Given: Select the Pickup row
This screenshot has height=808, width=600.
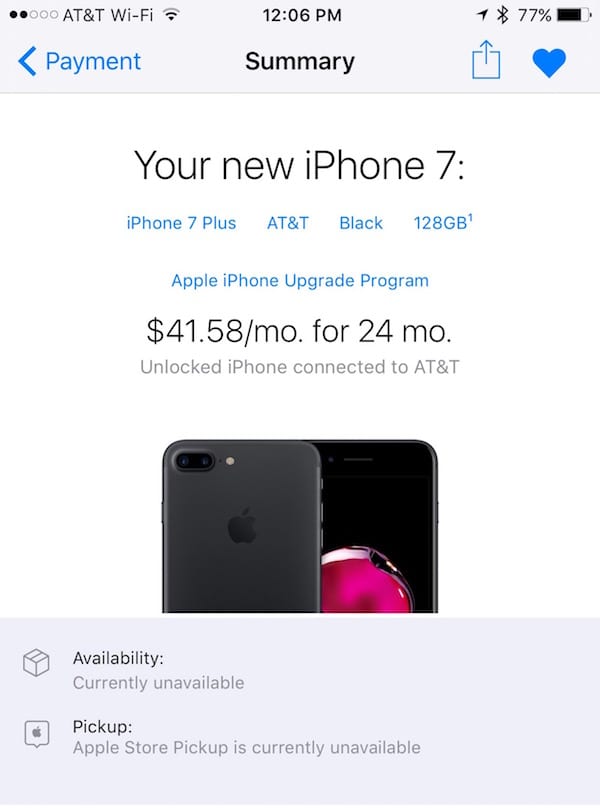Looking at the screenshot, I should click(x=300, y=737).
